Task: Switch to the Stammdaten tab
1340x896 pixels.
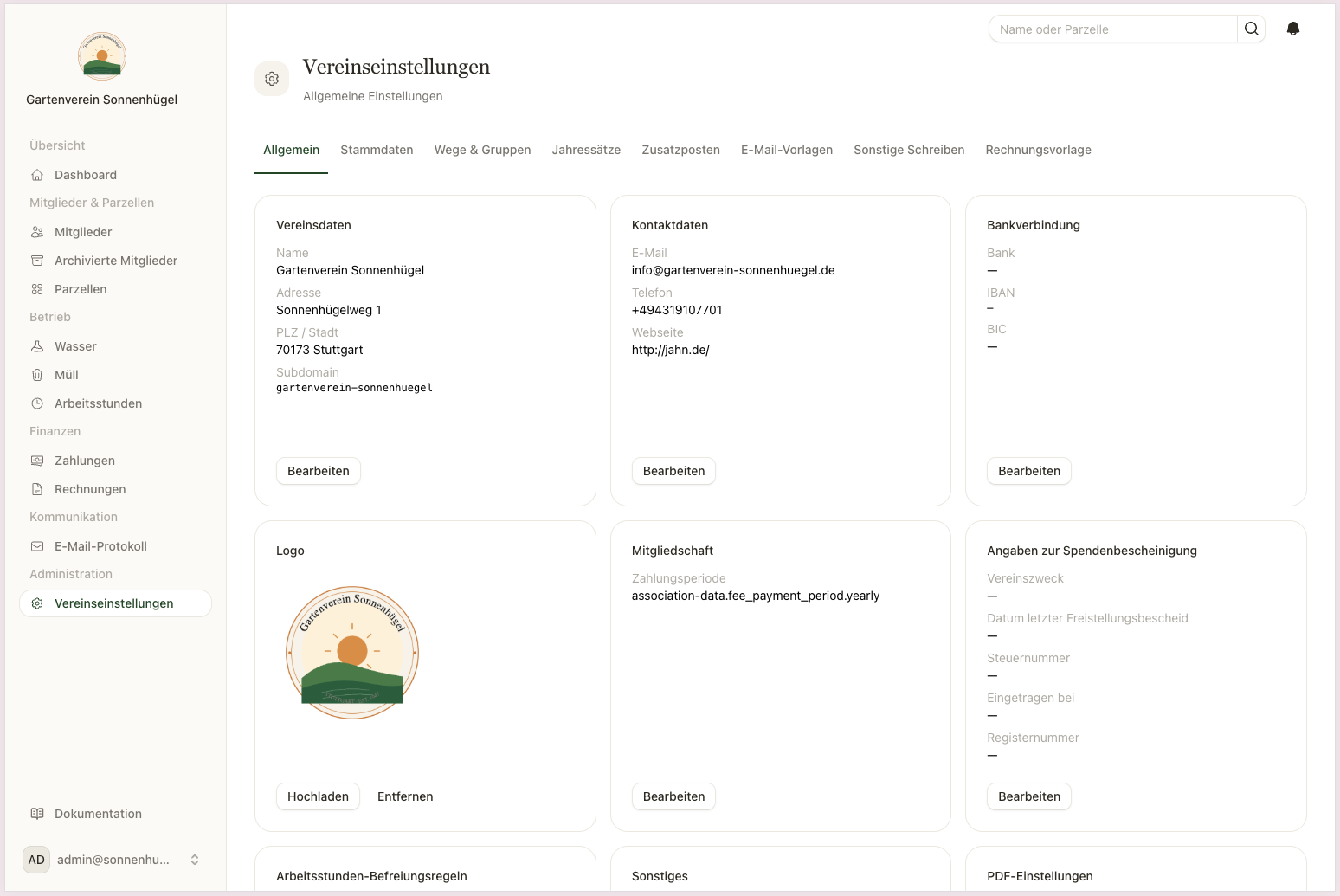Action: click(x=377, y=150)
